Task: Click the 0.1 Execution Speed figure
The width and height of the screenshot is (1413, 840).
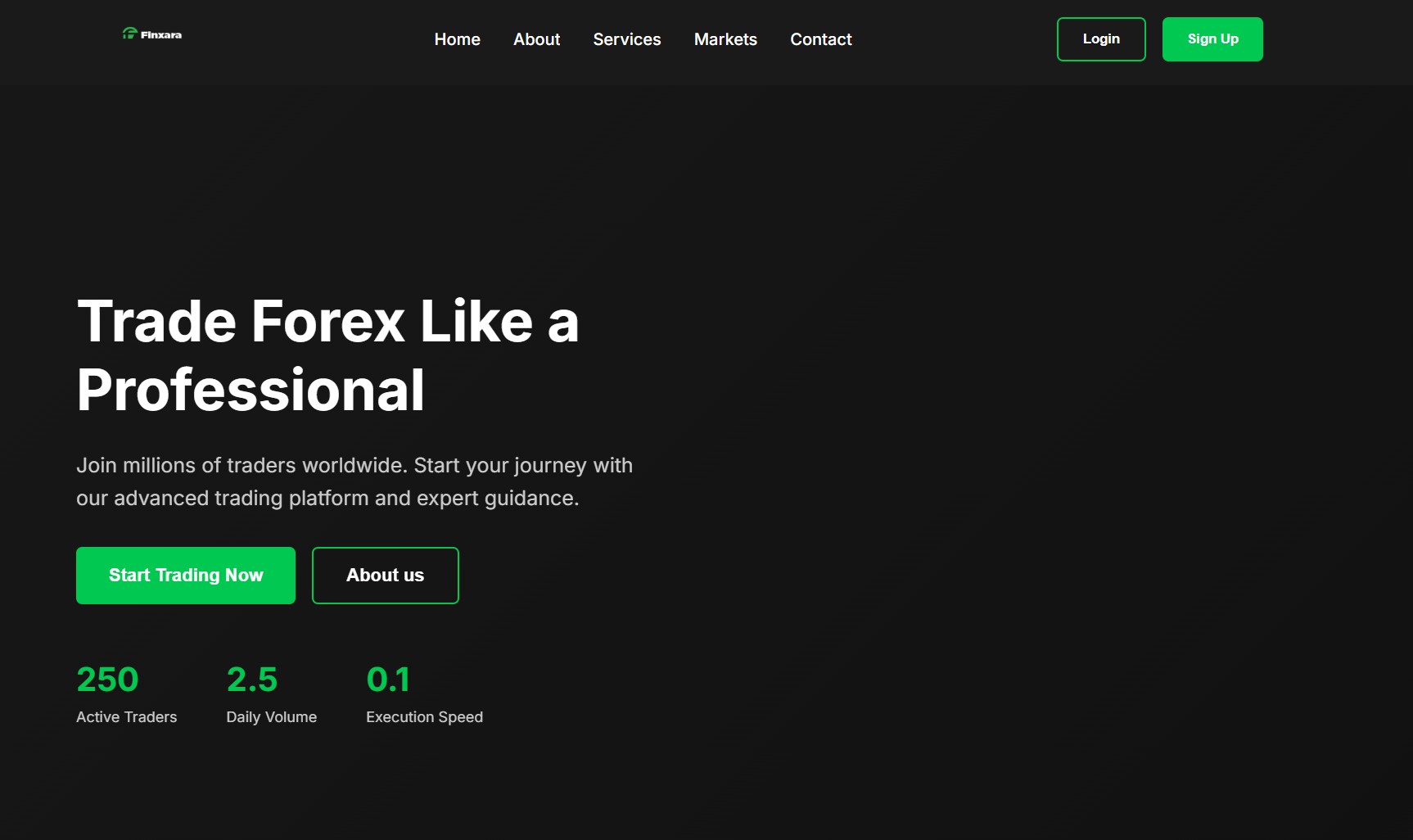Action: pos(390,678)
